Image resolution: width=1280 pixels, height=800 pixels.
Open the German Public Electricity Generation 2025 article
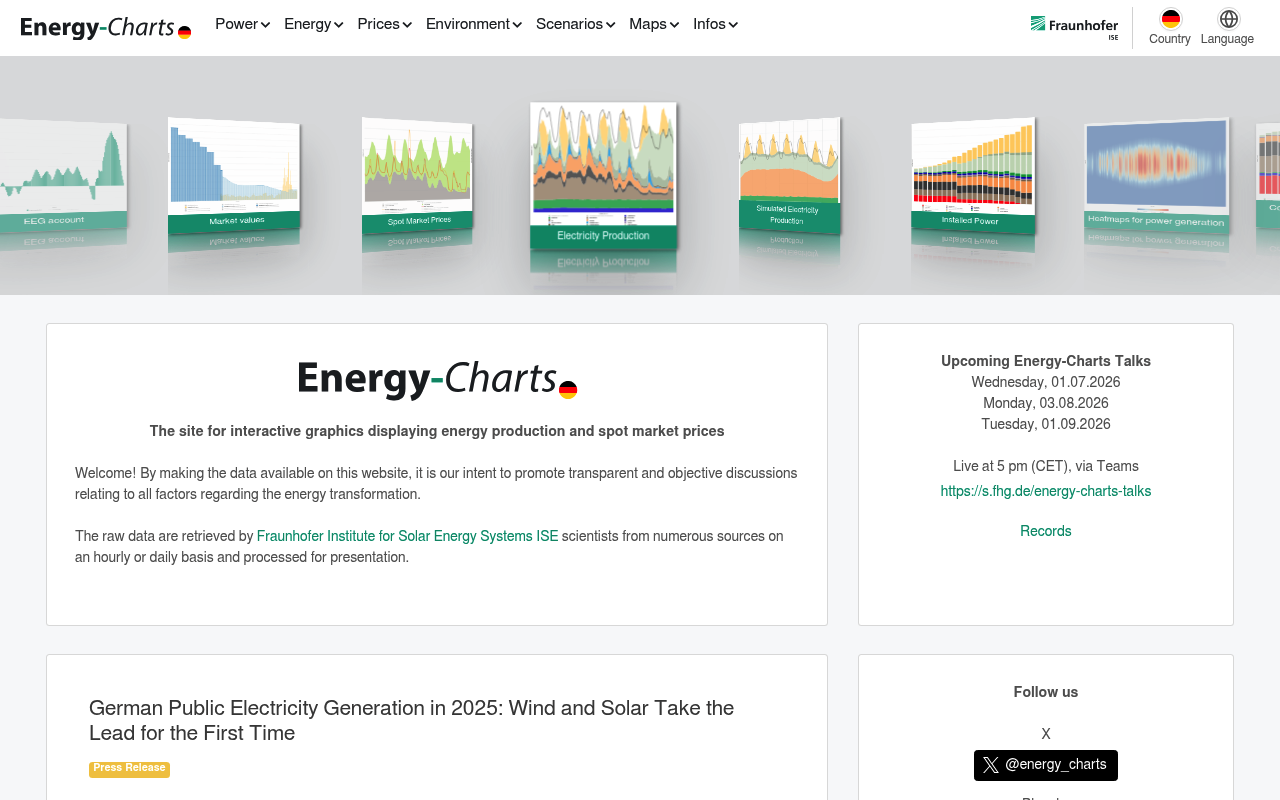411,720
